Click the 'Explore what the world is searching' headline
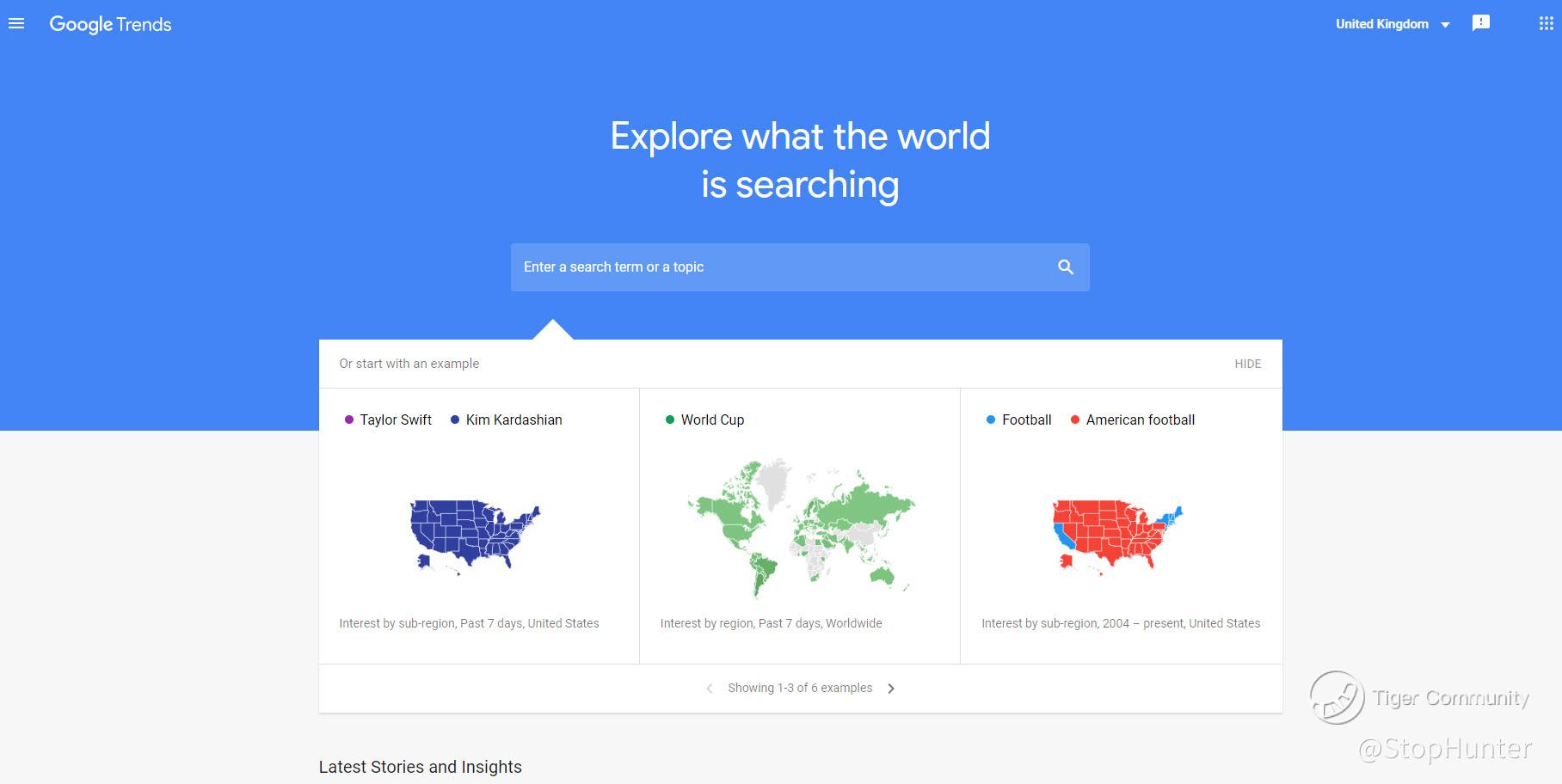The width and height of the screenshot is (1562, 784). pos(800,160)
